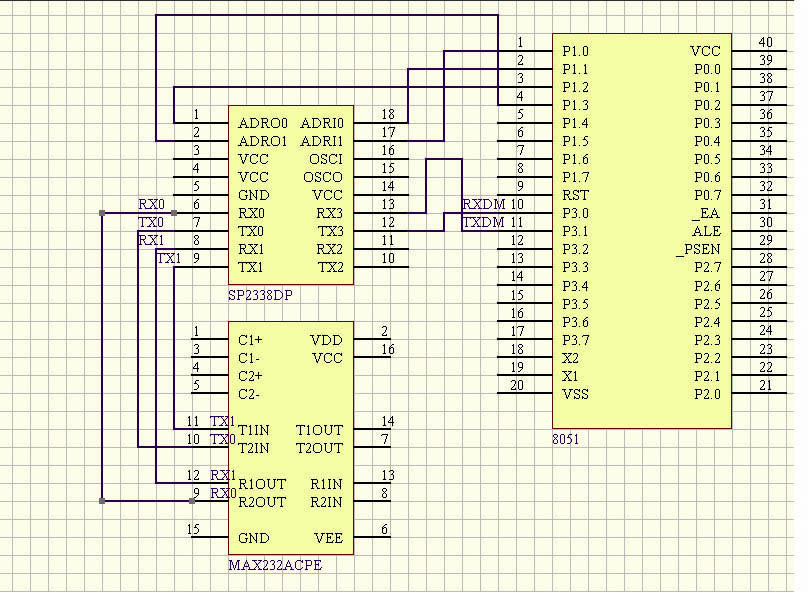Select the TXDM net label
Image resolution: width=808 pixels, height=592 pixels.
click(x=483, y=222)
